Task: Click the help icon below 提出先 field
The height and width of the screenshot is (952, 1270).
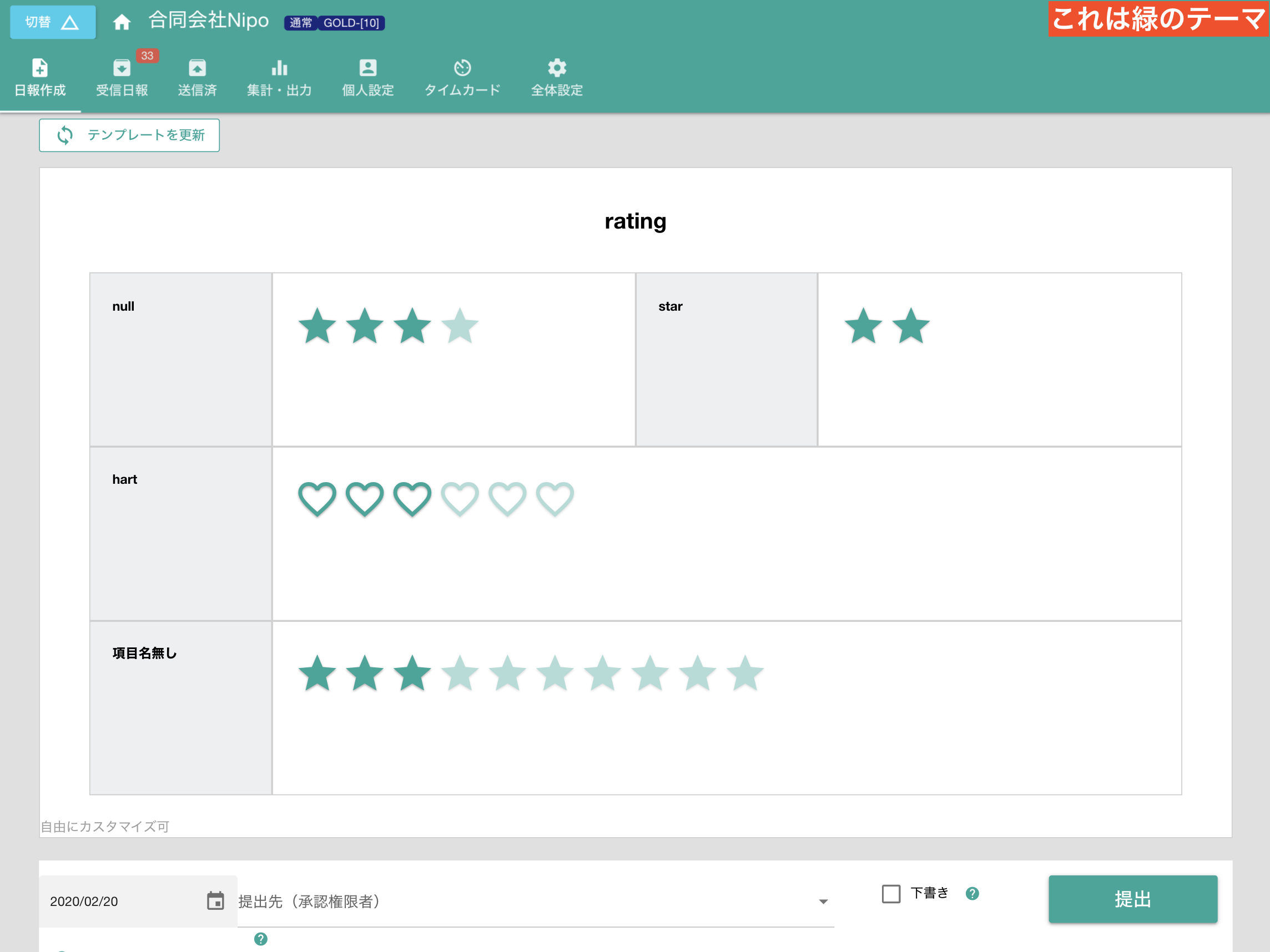Action: click(x=261, y=939)
